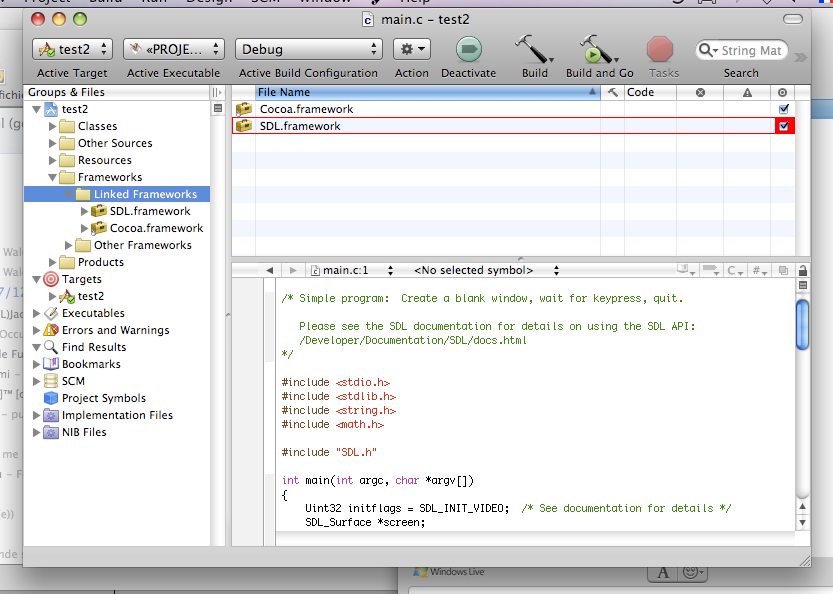Click the breakpoints icon in the editor bar
Image resolution: width=833 pixels, height=594 pixels.
click(x=711, y=270)
